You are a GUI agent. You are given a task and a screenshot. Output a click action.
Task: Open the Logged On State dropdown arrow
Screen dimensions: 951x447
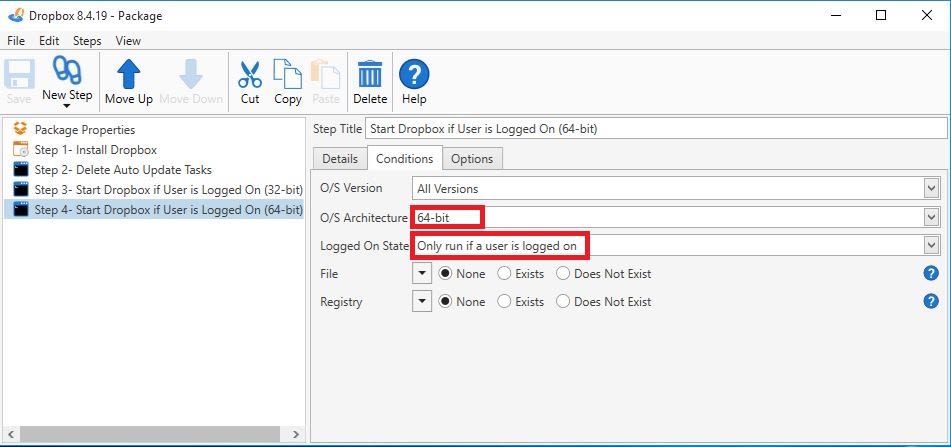(x=932, y=245)
